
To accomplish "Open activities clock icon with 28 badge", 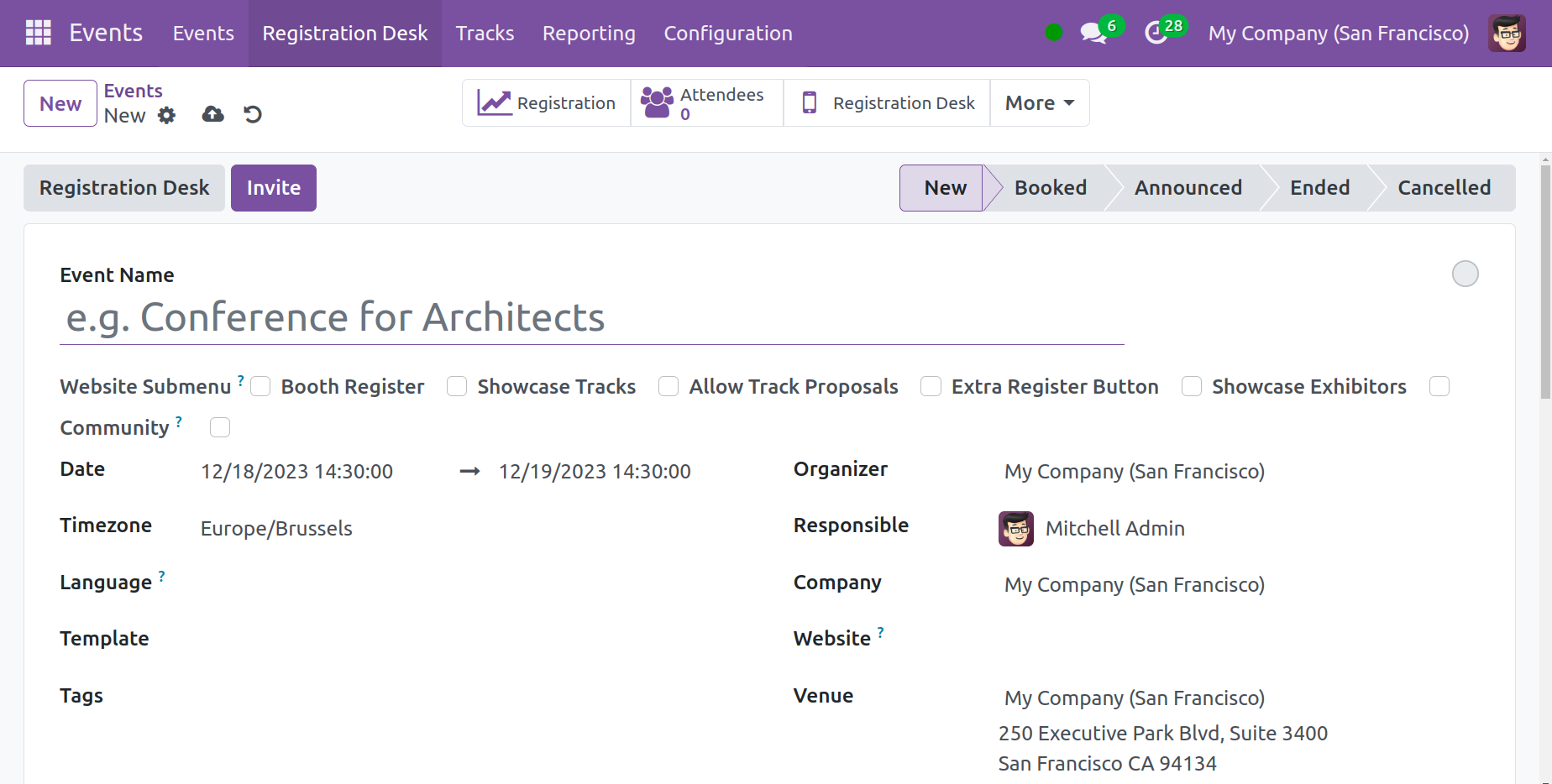I will (x=1156, y=34).
